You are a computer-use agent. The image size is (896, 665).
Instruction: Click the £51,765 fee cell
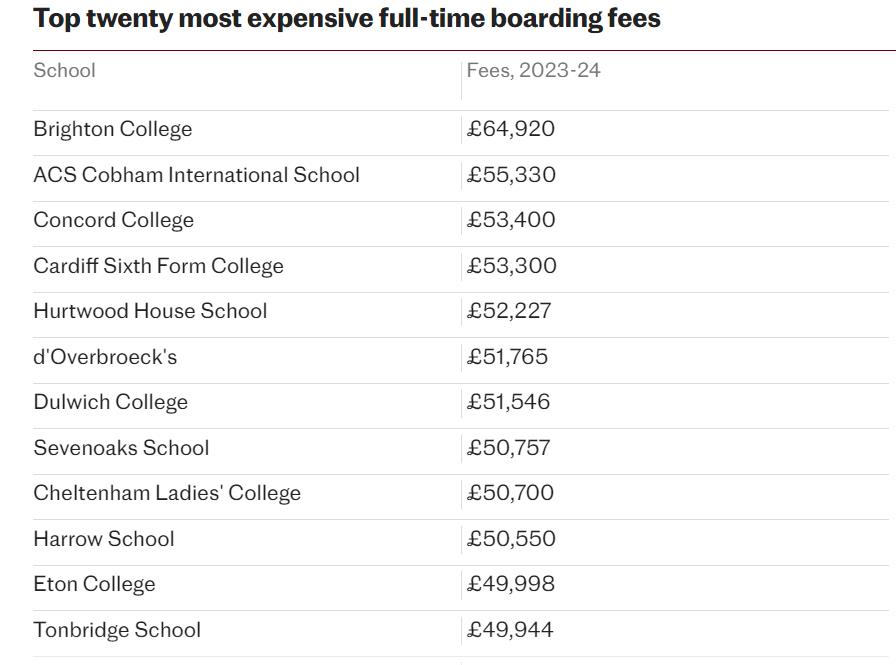tap(507, 357)
